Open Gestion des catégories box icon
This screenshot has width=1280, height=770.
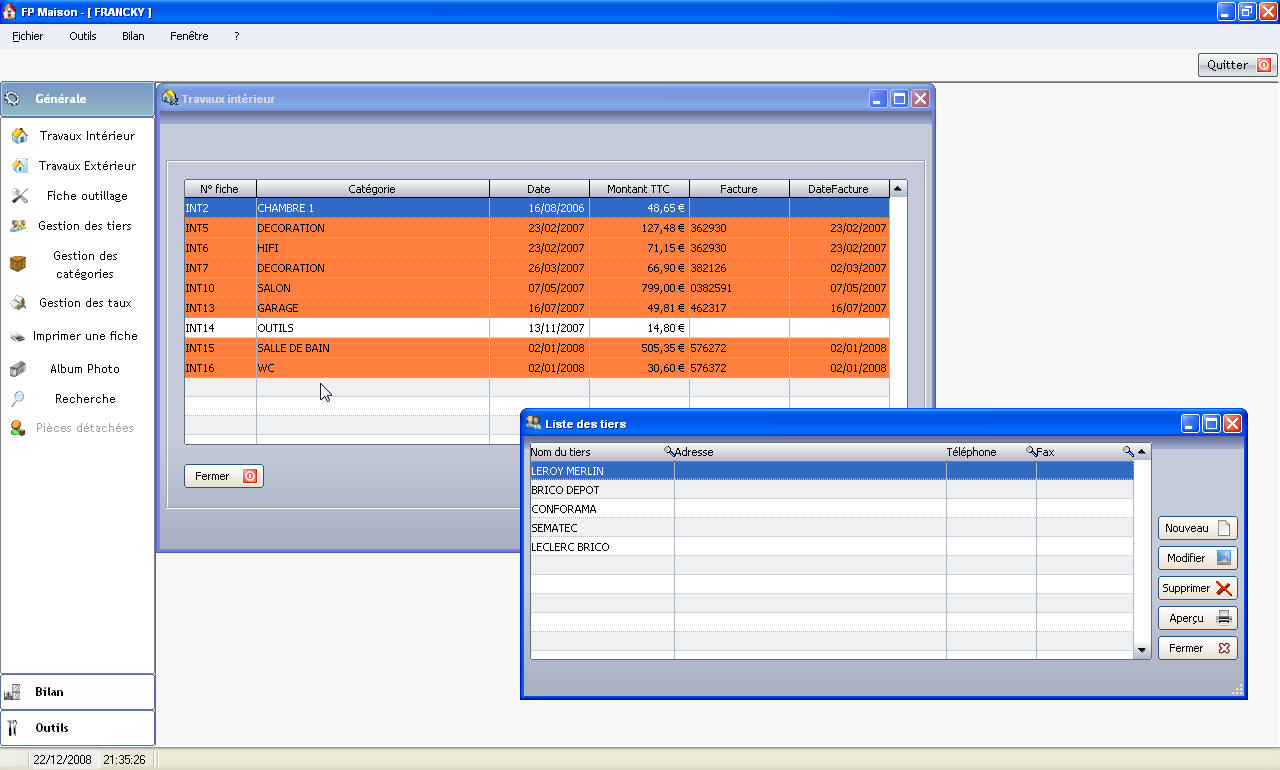pyautogui.click(x=18, y=264)
